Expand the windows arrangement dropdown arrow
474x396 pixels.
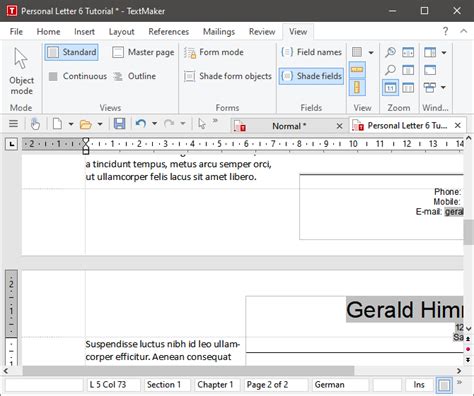(x=443, y=88)
